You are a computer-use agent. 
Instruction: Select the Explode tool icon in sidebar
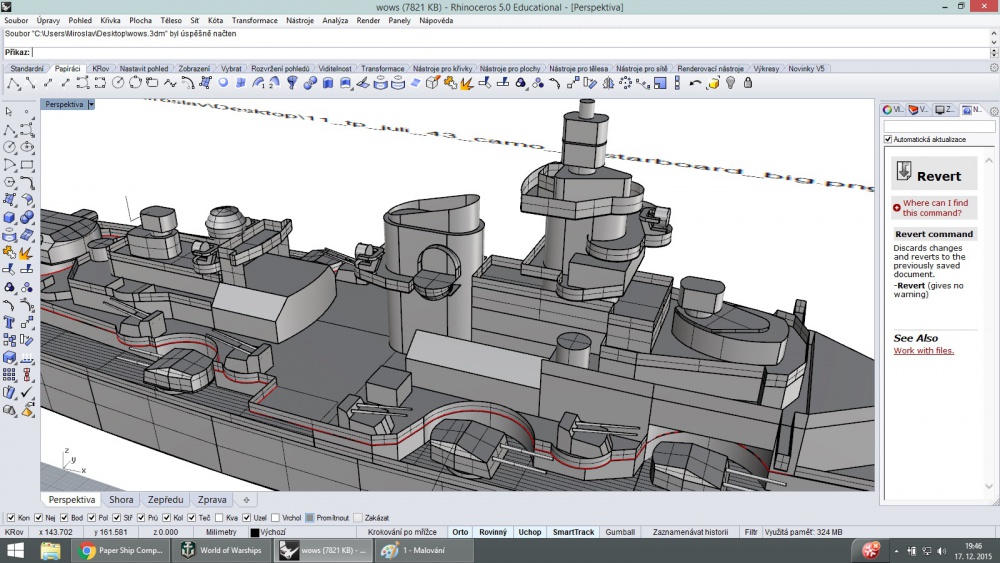pyautogui.click(x=27, y=253)
